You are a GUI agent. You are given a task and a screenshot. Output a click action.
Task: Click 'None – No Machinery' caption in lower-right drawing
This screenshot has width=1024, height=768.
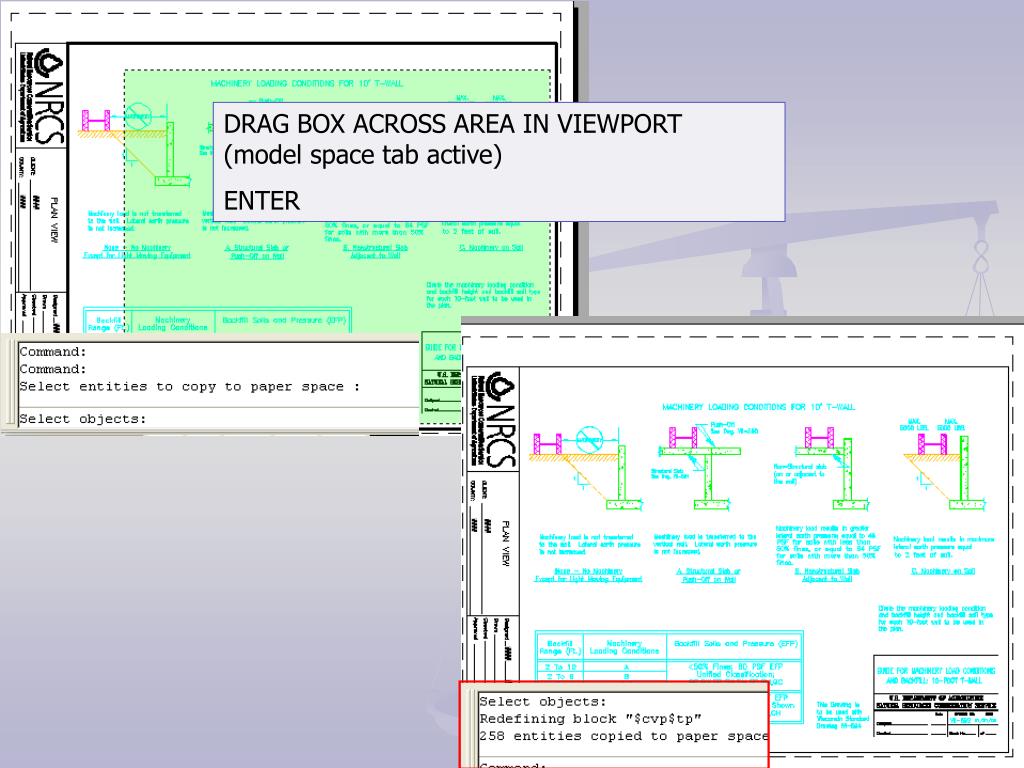(588, 575)
